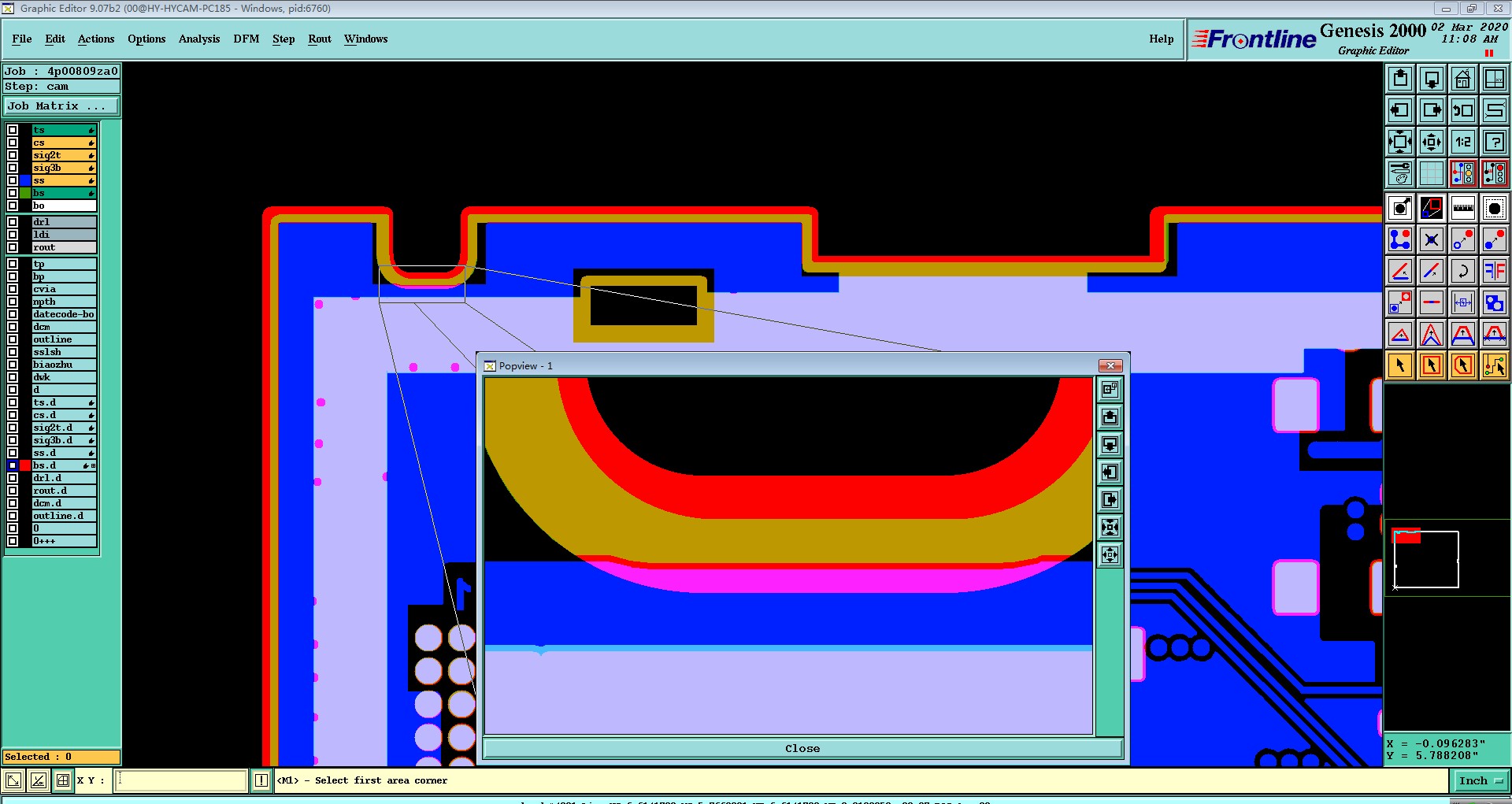This screenshot has width=1512, height=804.
Task: Select the rectangle area select tool
Action: click(1432, 365)
